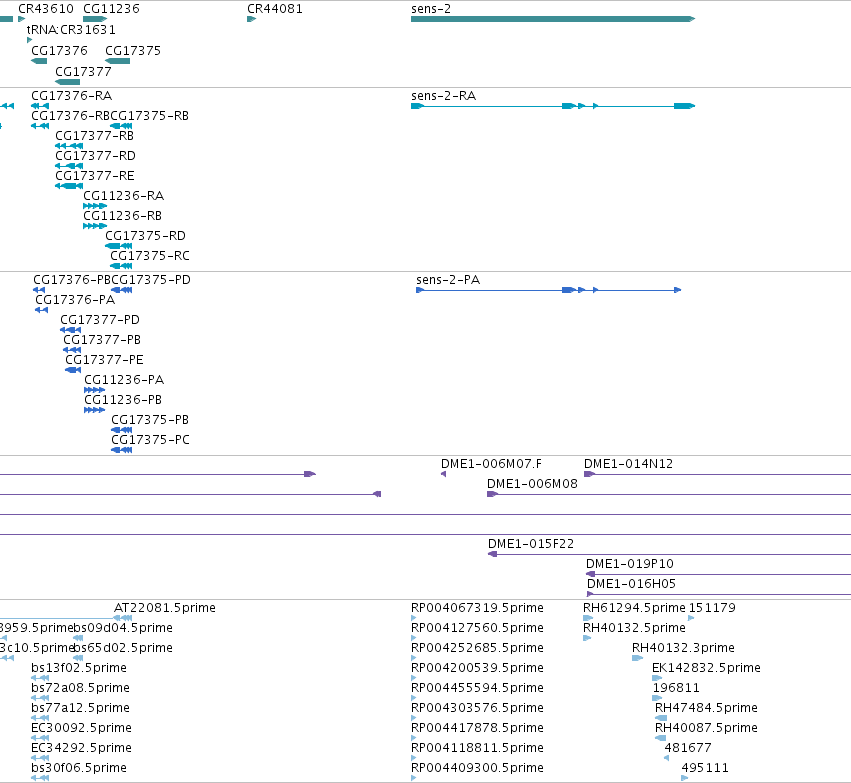Select the sens-2 gene label
The width and height of the screenshot is (851, 783).
point(431,9)
